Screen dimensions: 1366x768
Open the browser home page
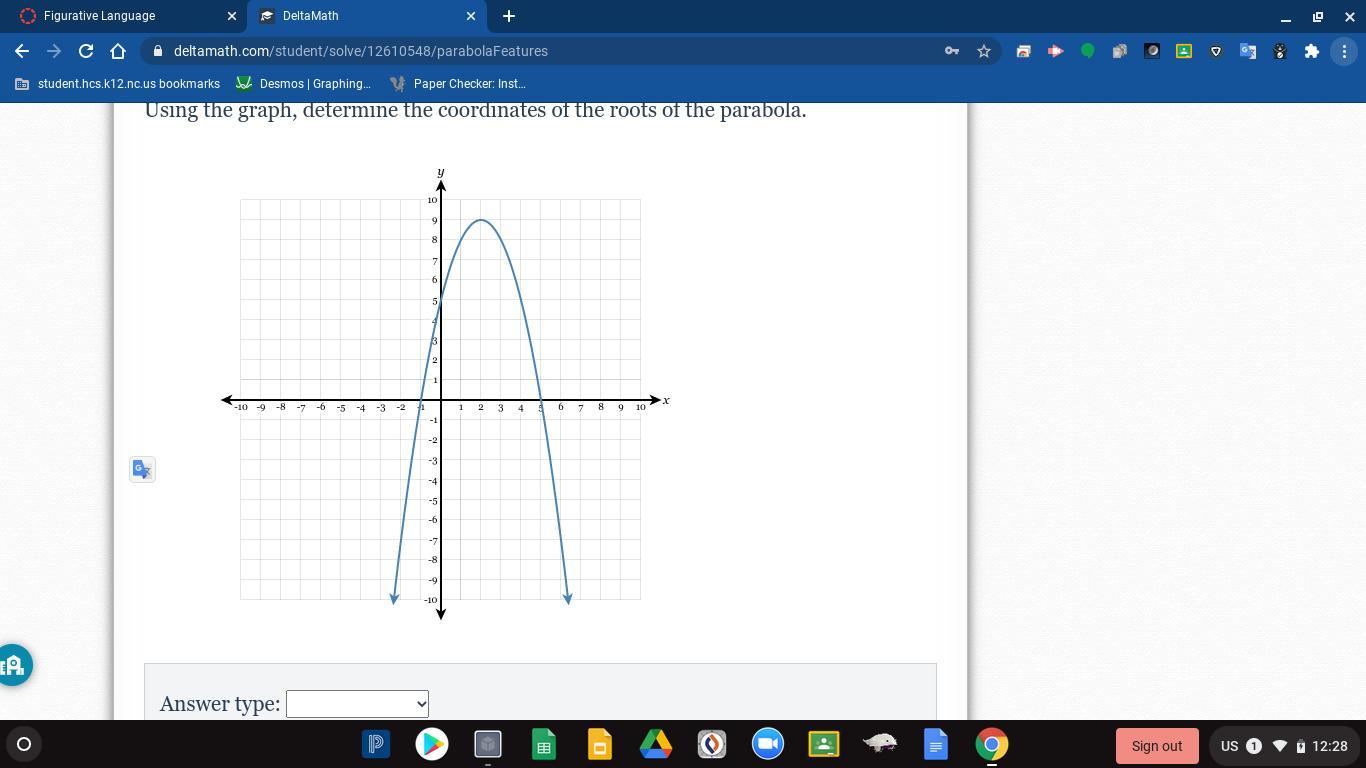click(118, 51)
